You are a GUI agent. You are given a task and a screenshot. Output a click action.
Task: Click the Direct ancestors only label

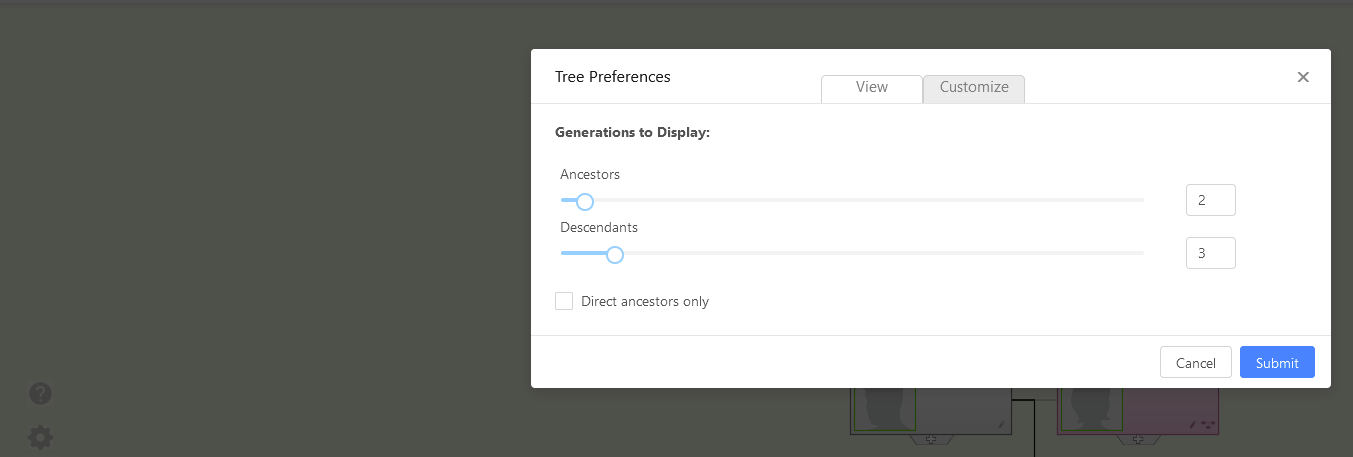[645, 301]
